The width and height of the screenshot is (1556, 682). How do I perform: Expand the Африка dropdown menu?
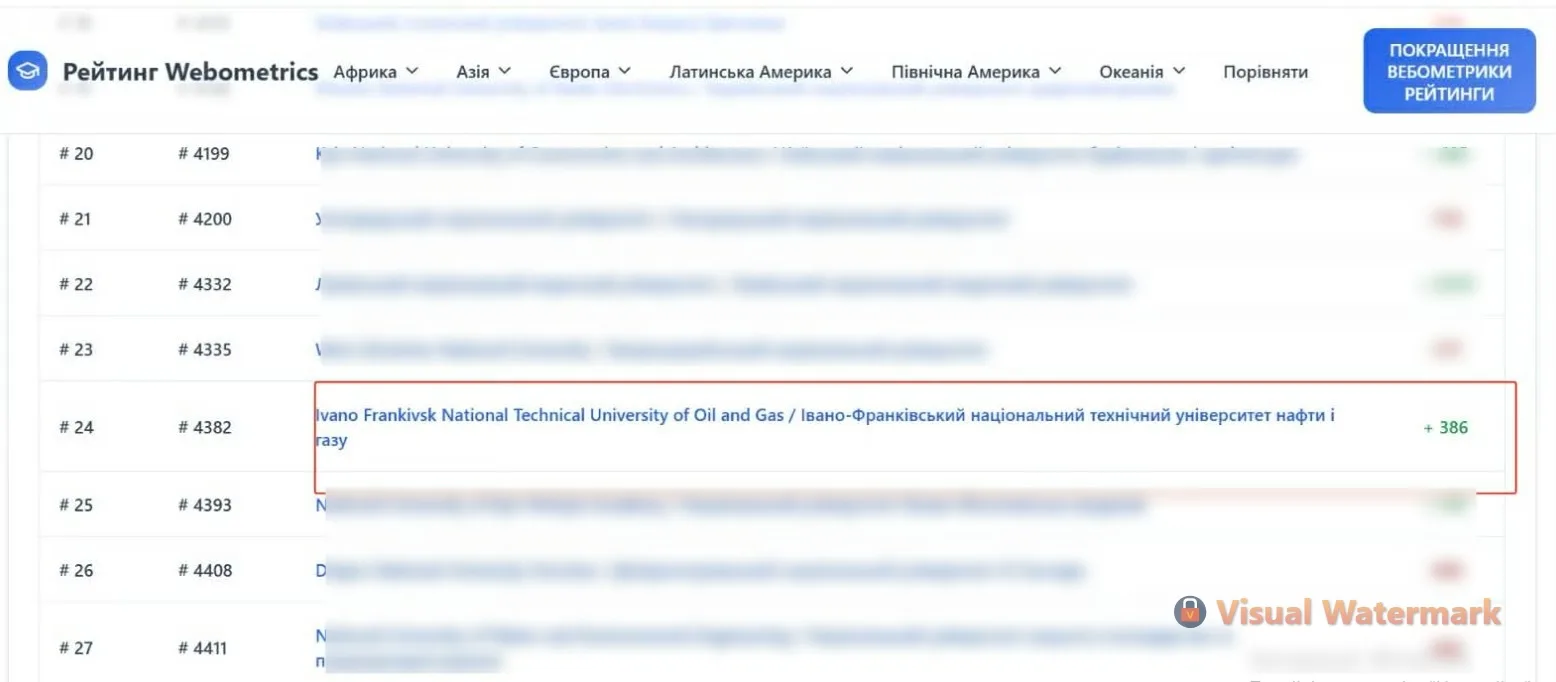click(x=376, y=72)
